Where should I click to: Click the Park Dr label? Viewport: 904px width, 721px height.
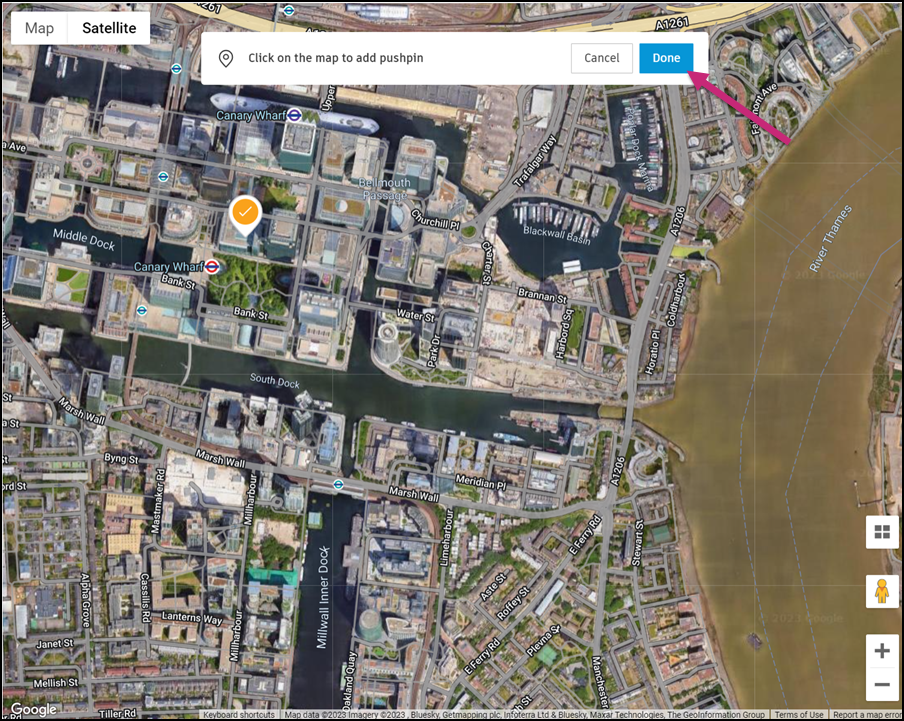pyautogui.click(x=433, y=350)
